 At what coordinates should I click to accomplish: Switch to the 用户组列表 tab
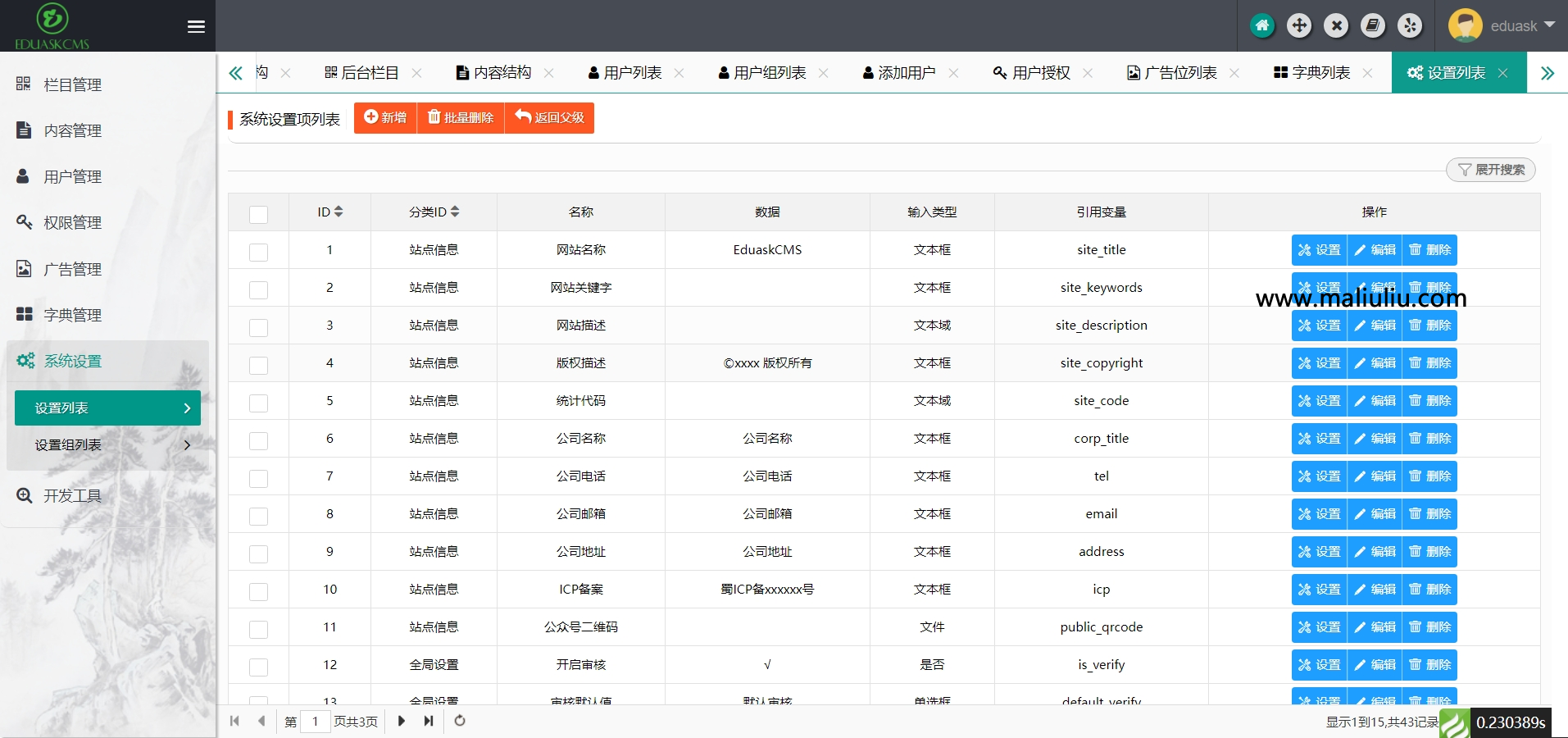pyautogui.click(x=769, y=72)
